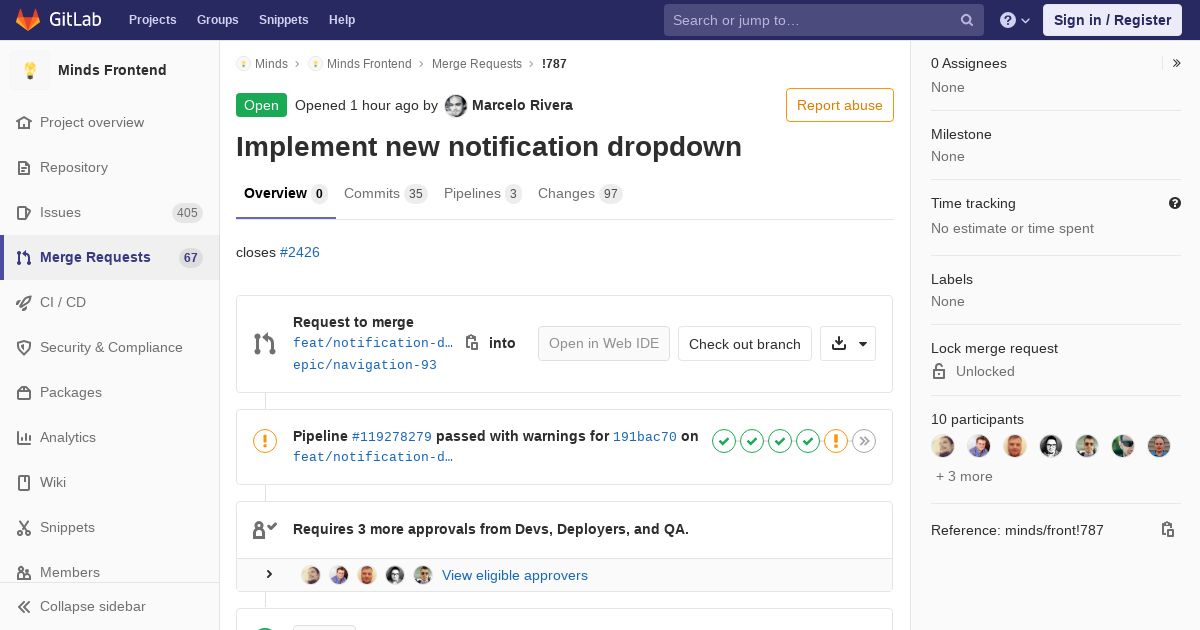Click Marcelo Rivera author name
1200x630 pixels.
click(x=522, y=105)
